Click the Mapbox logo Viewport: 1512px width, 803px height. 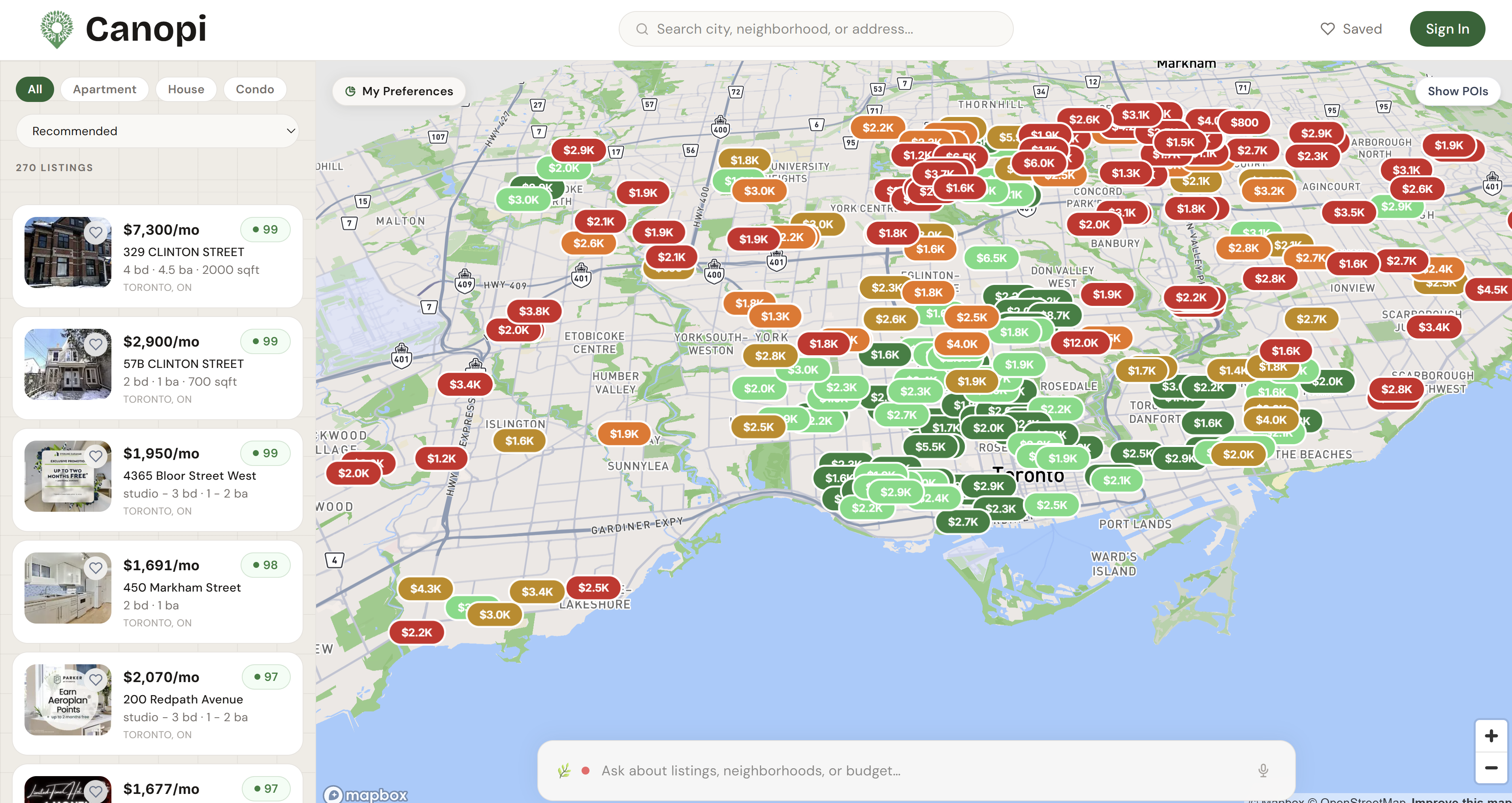(x=366, y=795)
